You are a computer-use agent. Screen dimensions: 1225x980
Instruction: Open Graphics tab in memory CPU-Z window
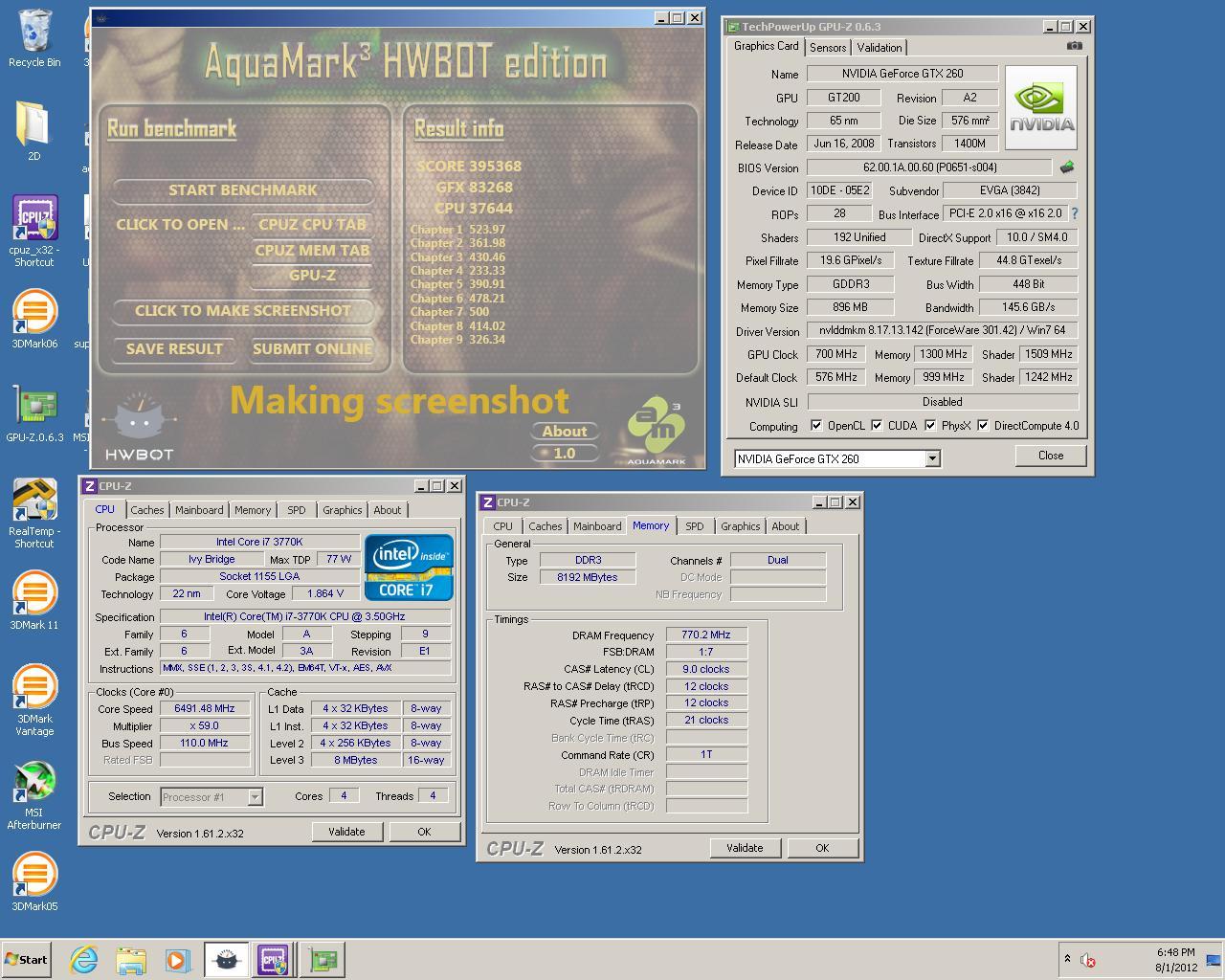[x=740, y=526]
